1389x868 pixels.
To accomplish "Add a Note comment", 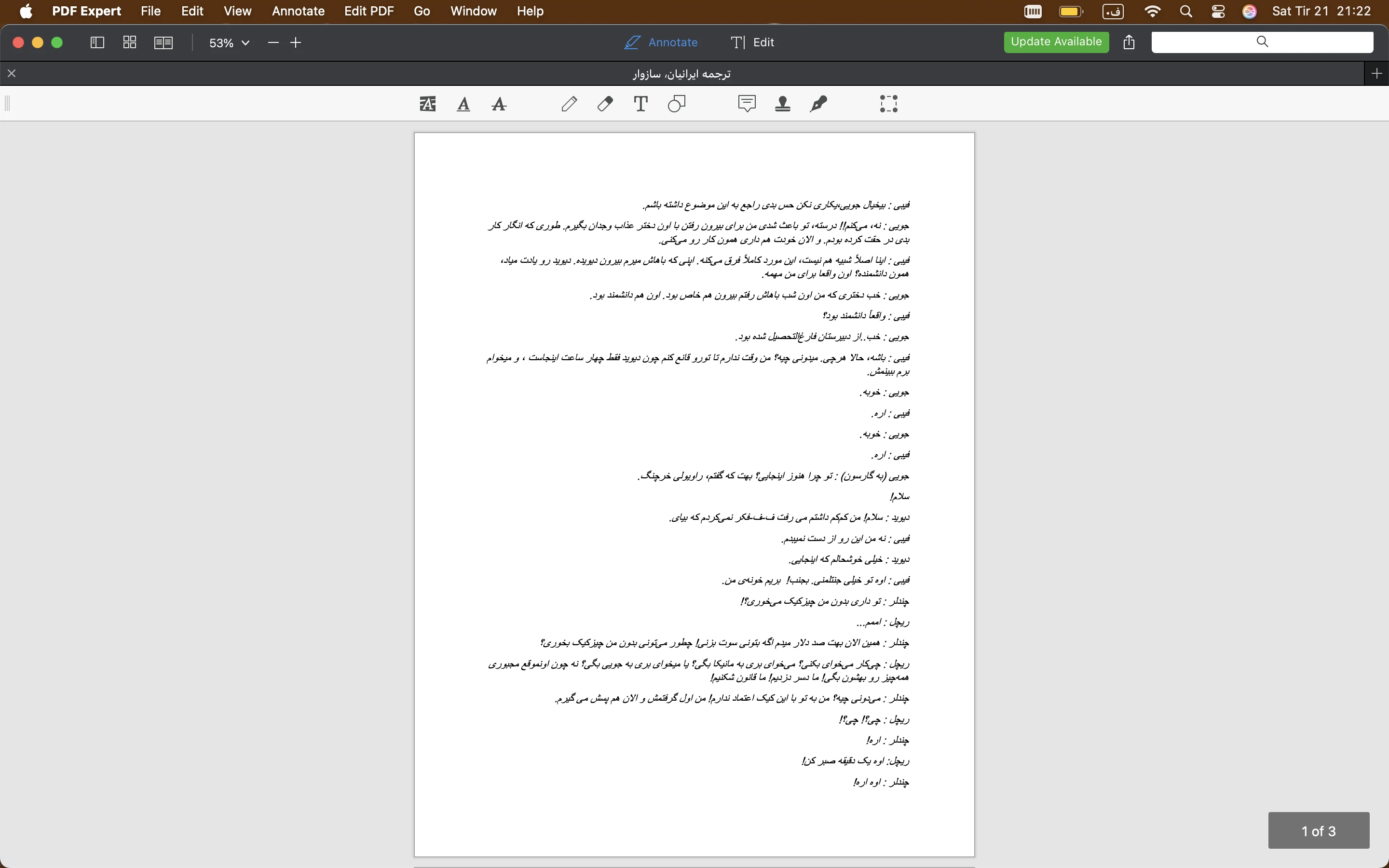I will [747, 104].
